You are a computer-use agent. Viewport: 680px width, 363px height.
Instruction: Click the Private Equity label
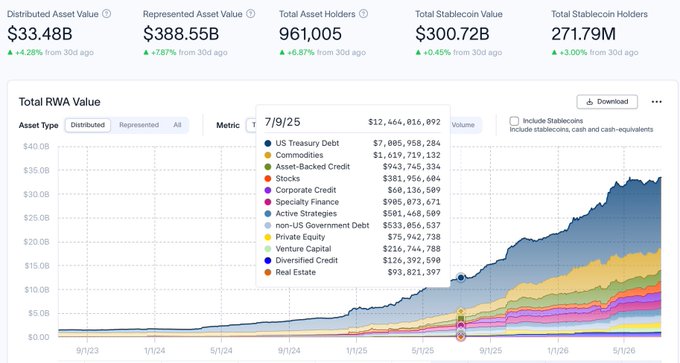pos(300,237)
